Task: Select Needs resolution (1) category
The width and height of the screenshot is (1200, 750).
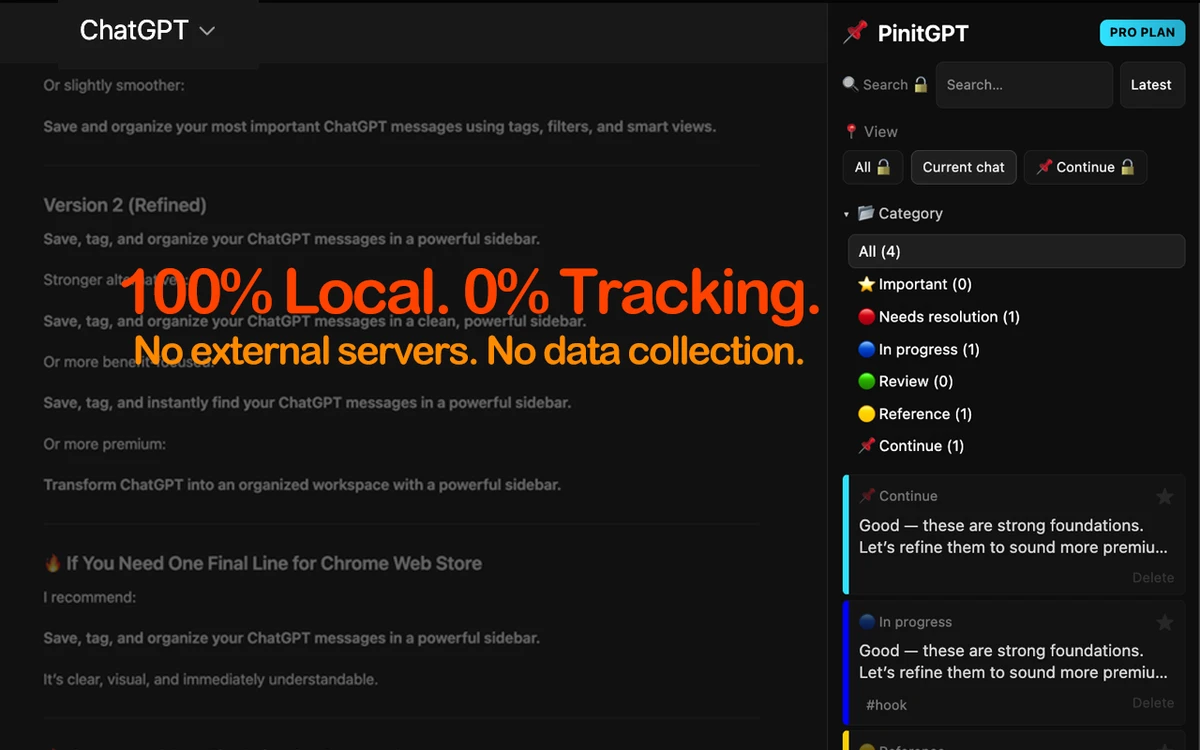Action: pos(1016,317)
